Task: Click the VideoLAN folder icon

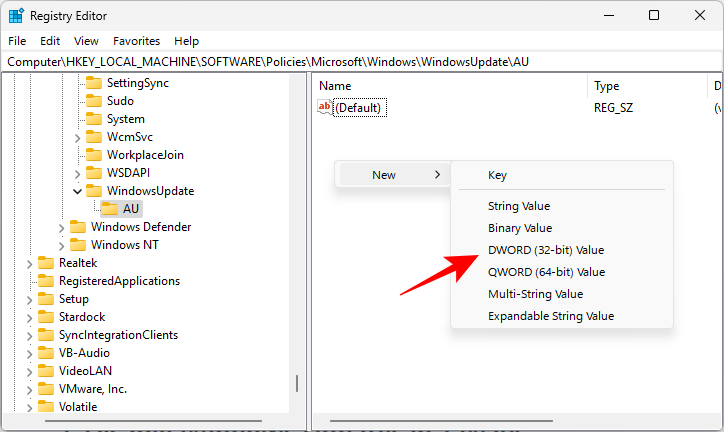Action: (x=46, y=371)
